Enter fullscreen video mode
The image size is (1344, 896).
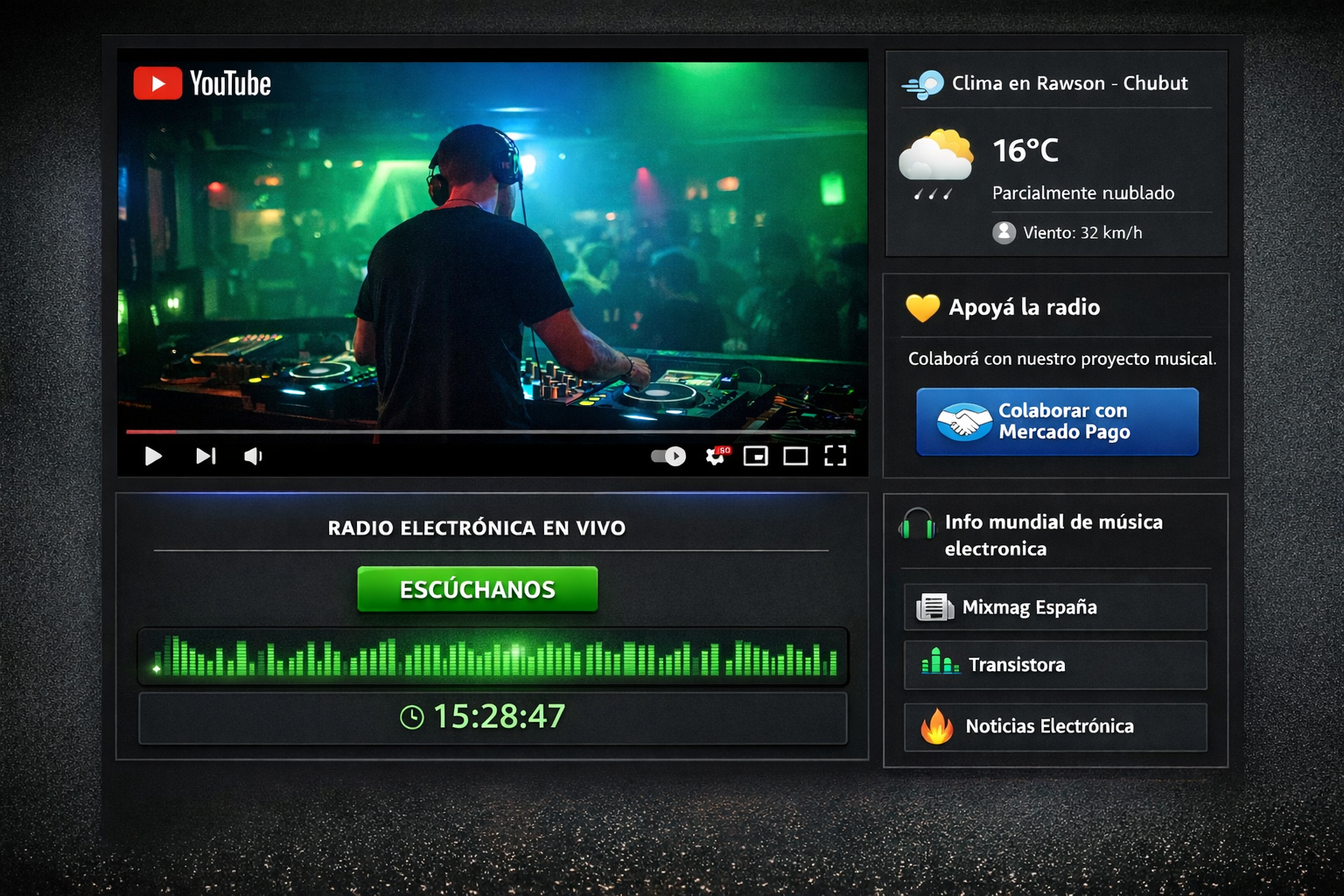click(835, 456)
